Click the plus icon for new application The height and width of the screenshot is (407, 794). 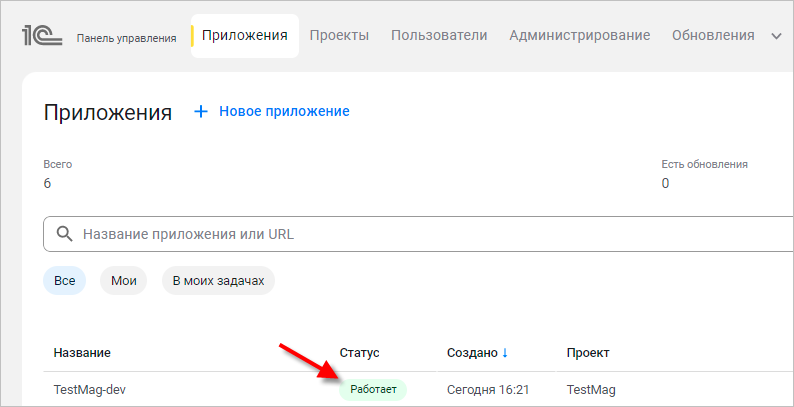click(201, 111)
